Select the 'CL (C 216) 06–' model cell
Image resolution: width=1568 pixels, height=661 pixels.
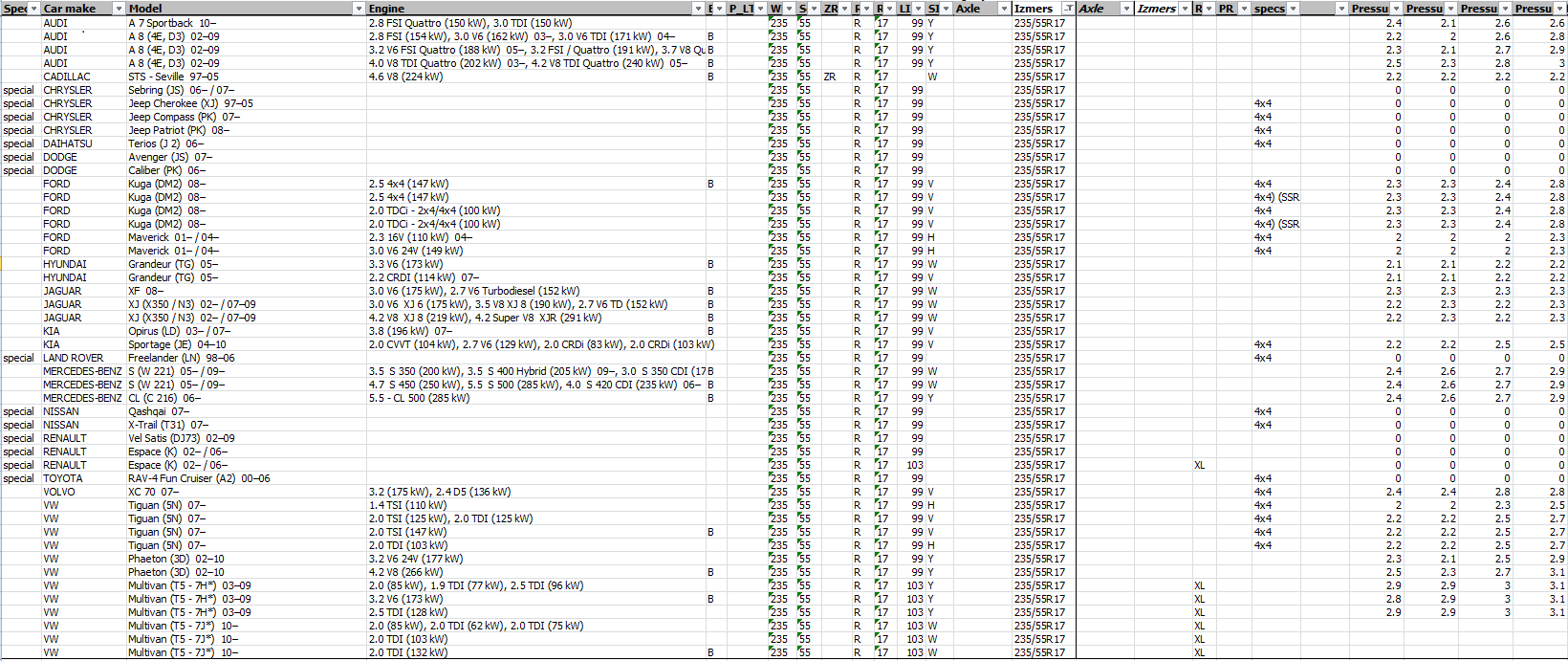coord(246,398)
